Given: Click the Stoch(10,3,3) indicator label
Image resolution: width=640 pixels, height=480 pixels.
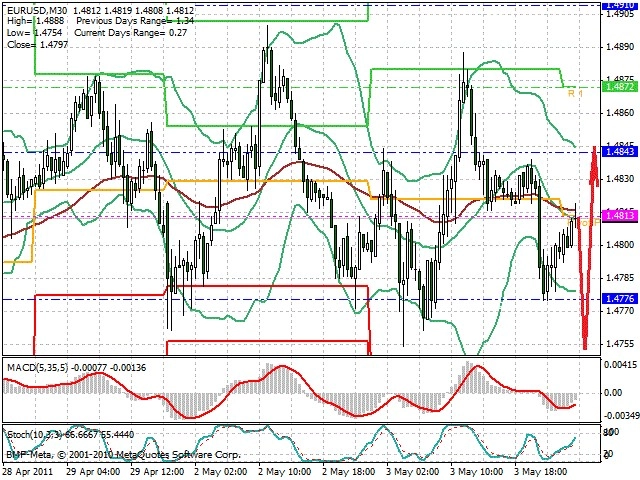Looking at the screenshot, I should point(35,435).
